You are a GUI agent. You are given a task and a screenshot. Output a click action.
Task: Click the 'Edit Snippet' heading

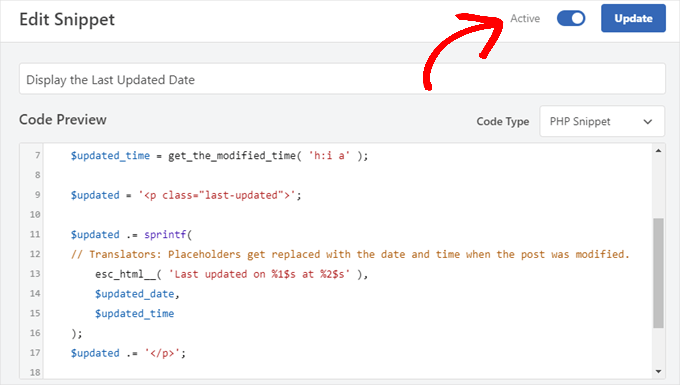pyautogui.click(x=67, y=20)
